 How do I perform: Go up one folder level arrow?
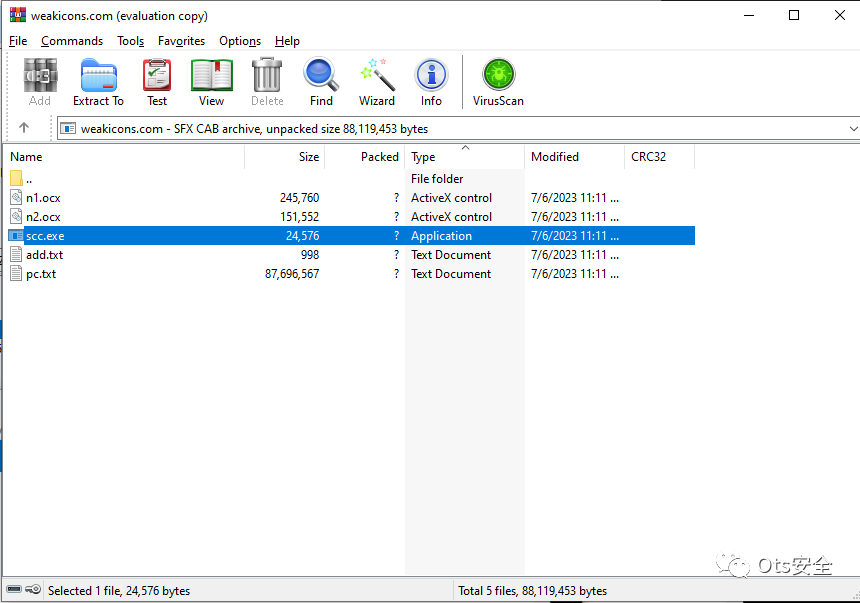pyautogui.click(x=24, y=128)
